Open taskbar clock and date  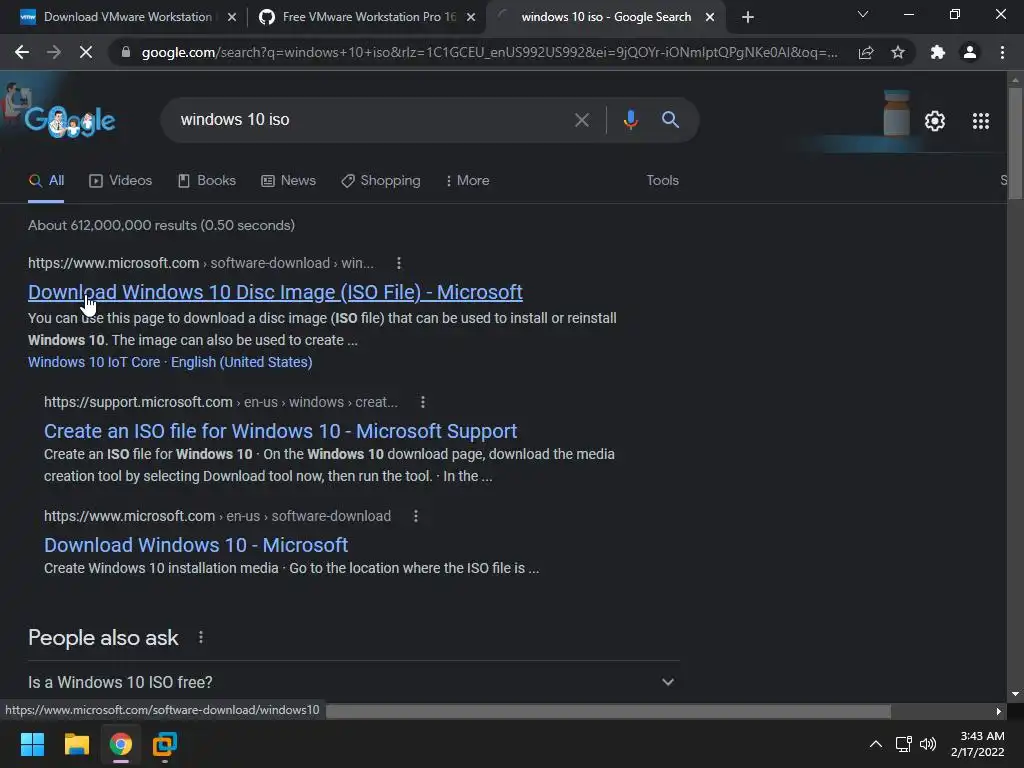point(978,744)
